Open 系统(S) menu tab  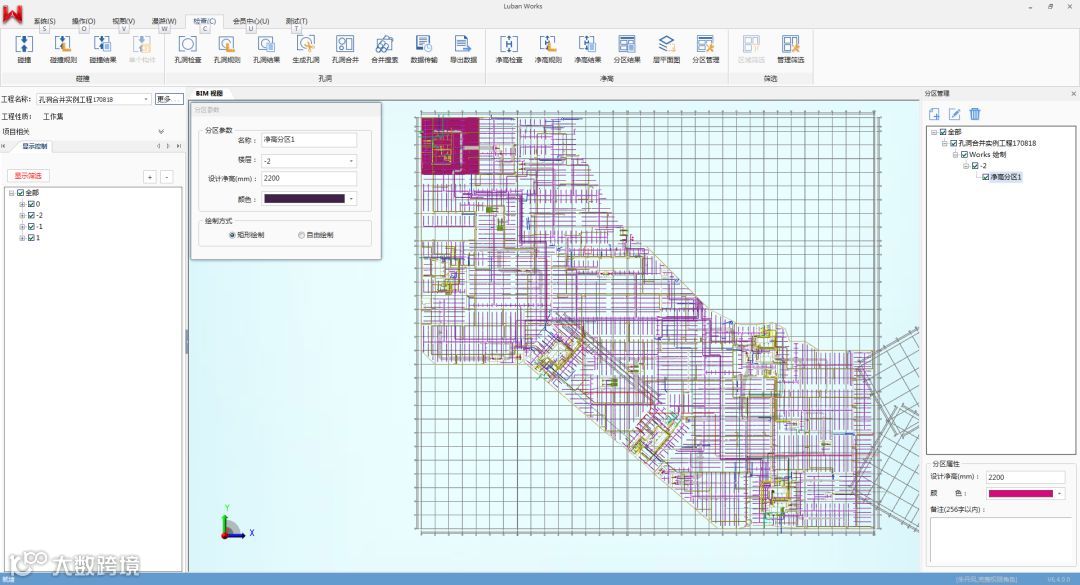(44, 21)
